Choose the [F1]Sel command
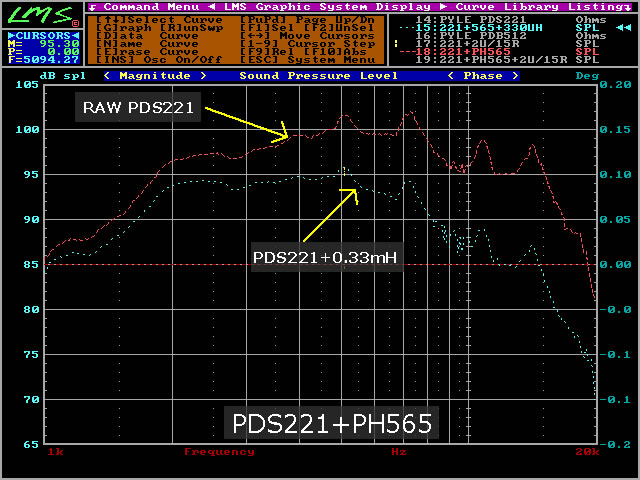Screen dimensions: 640x480 pyautogui.click(x=267, y=28)
